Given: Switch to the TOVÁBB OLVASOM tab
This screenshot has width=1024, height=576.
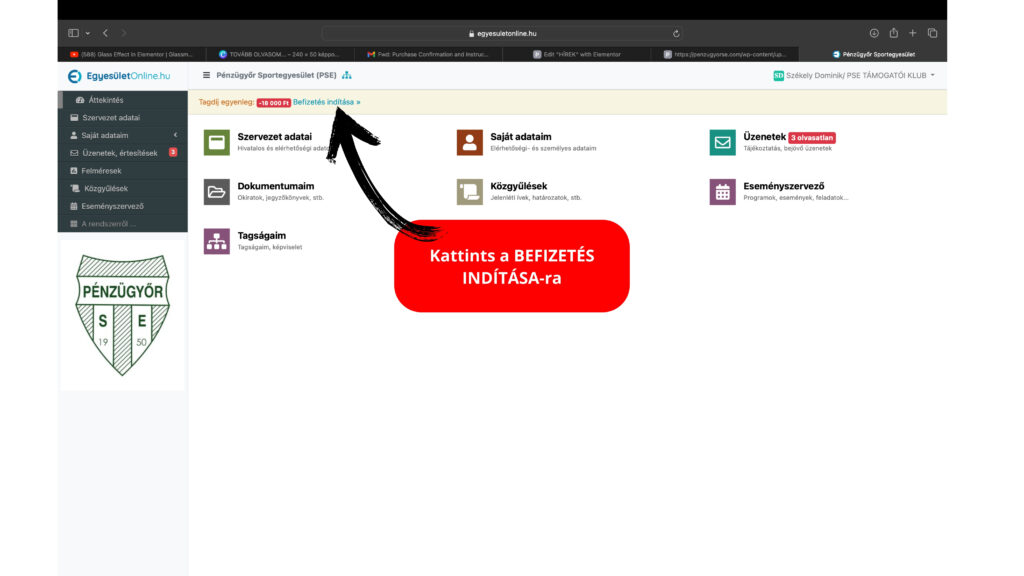Looking at the screenshot, I should 280,54.
